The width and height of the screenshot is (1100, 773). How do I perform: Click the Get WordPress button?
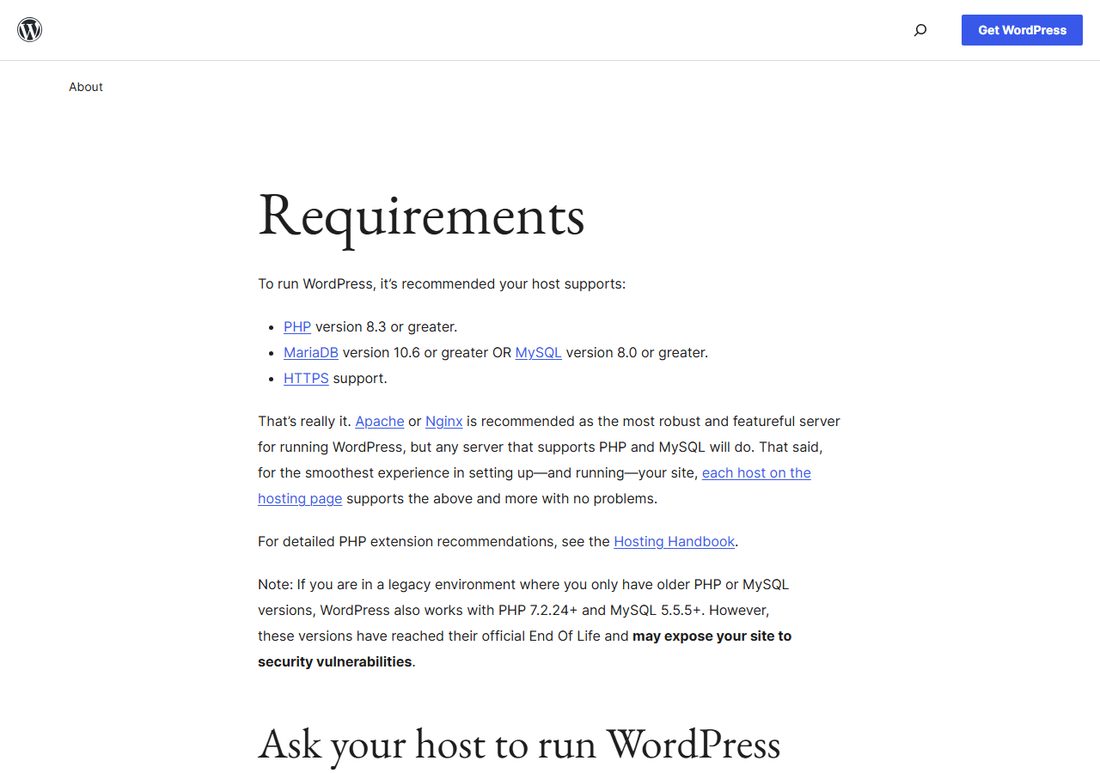tap(1021, 30)
